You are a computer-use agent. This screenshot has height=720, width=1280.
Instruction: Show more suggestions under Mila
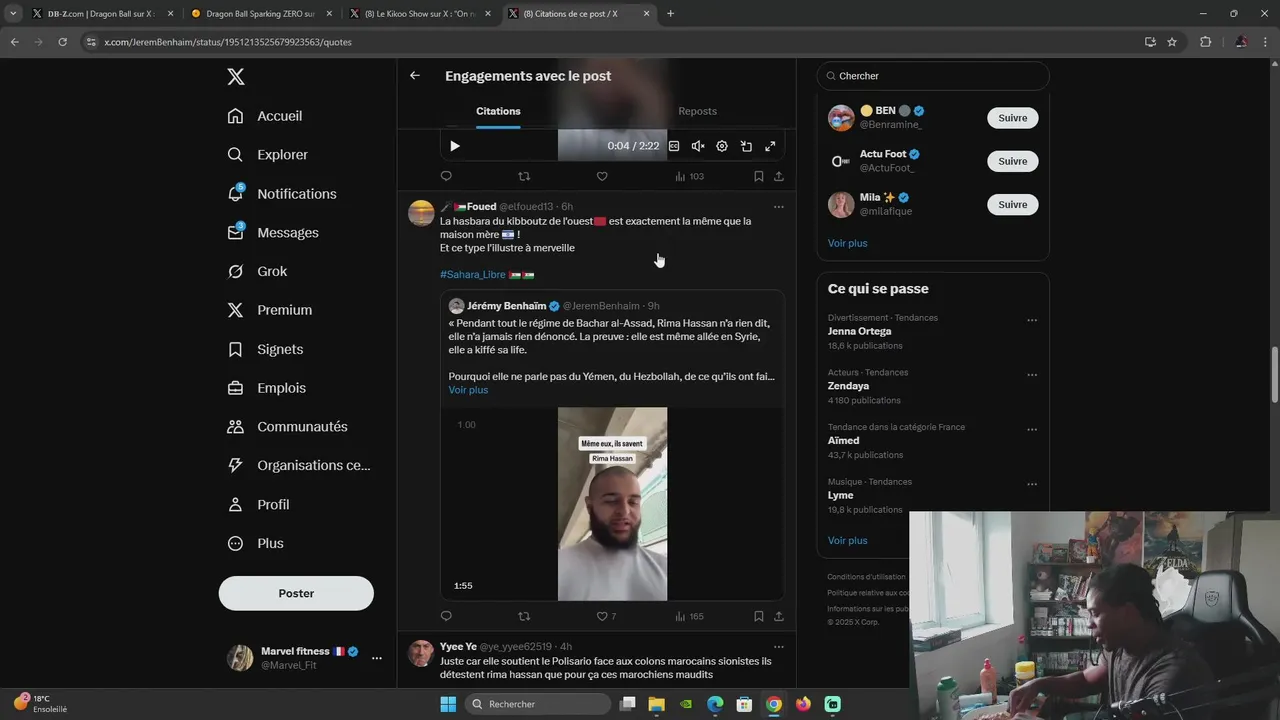848,243
